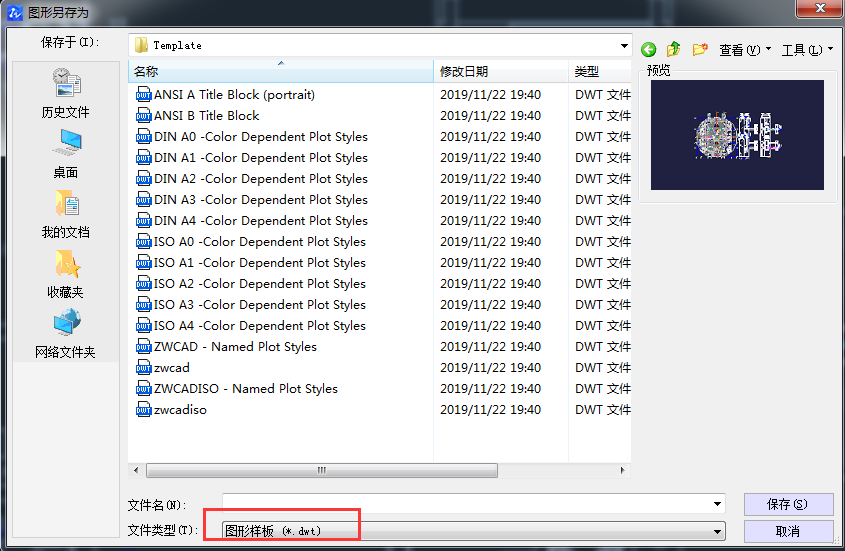Select DIN A0 -Color Dependent Plot Styles icon
The width and height of the screenshot is (845, 551).
point(143,137)
